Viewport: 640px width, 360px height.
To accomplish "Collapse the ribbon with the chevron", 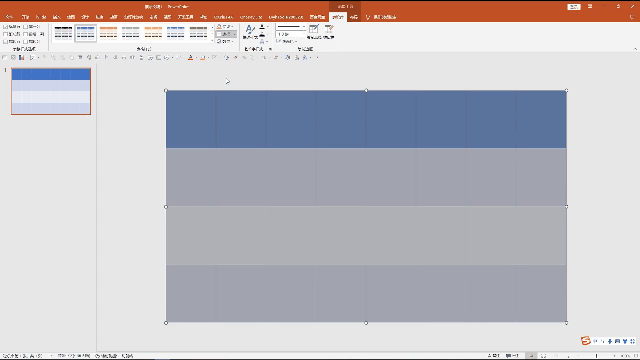I will 636,49.
